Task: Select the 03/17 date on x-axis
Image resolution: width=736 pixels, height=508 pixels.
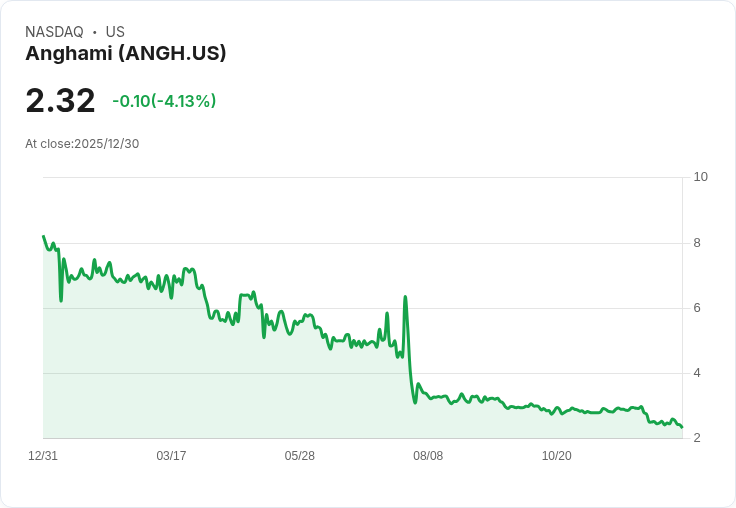Action: (171, 456)
